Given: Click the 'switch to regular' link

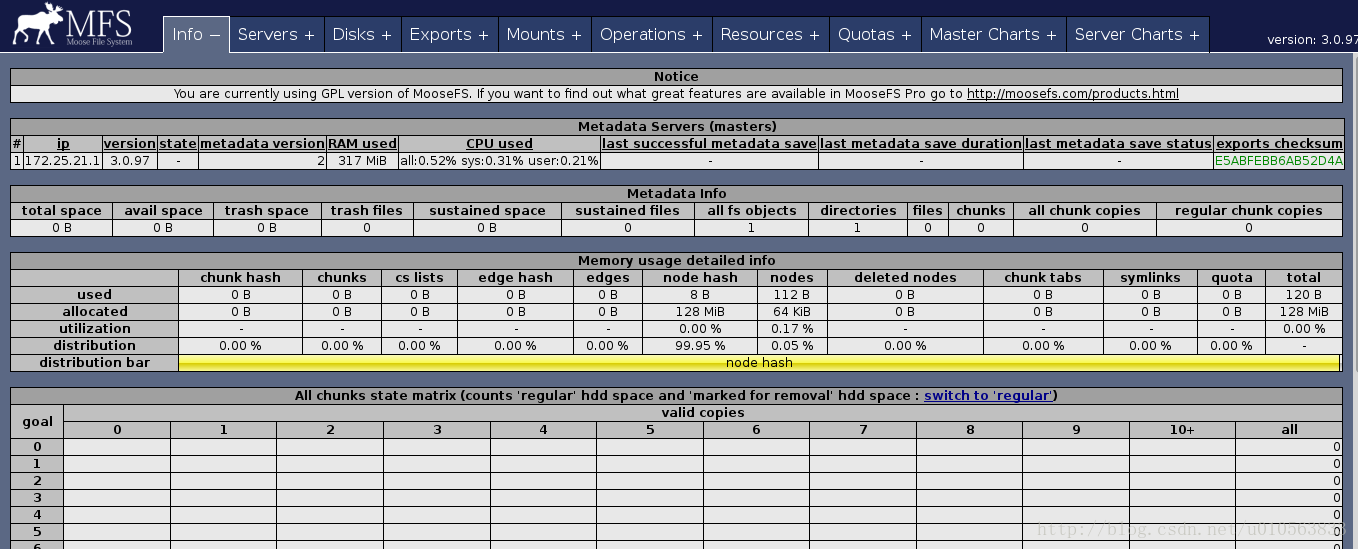Looking at the screenshot, I should [x=989, y=396].
